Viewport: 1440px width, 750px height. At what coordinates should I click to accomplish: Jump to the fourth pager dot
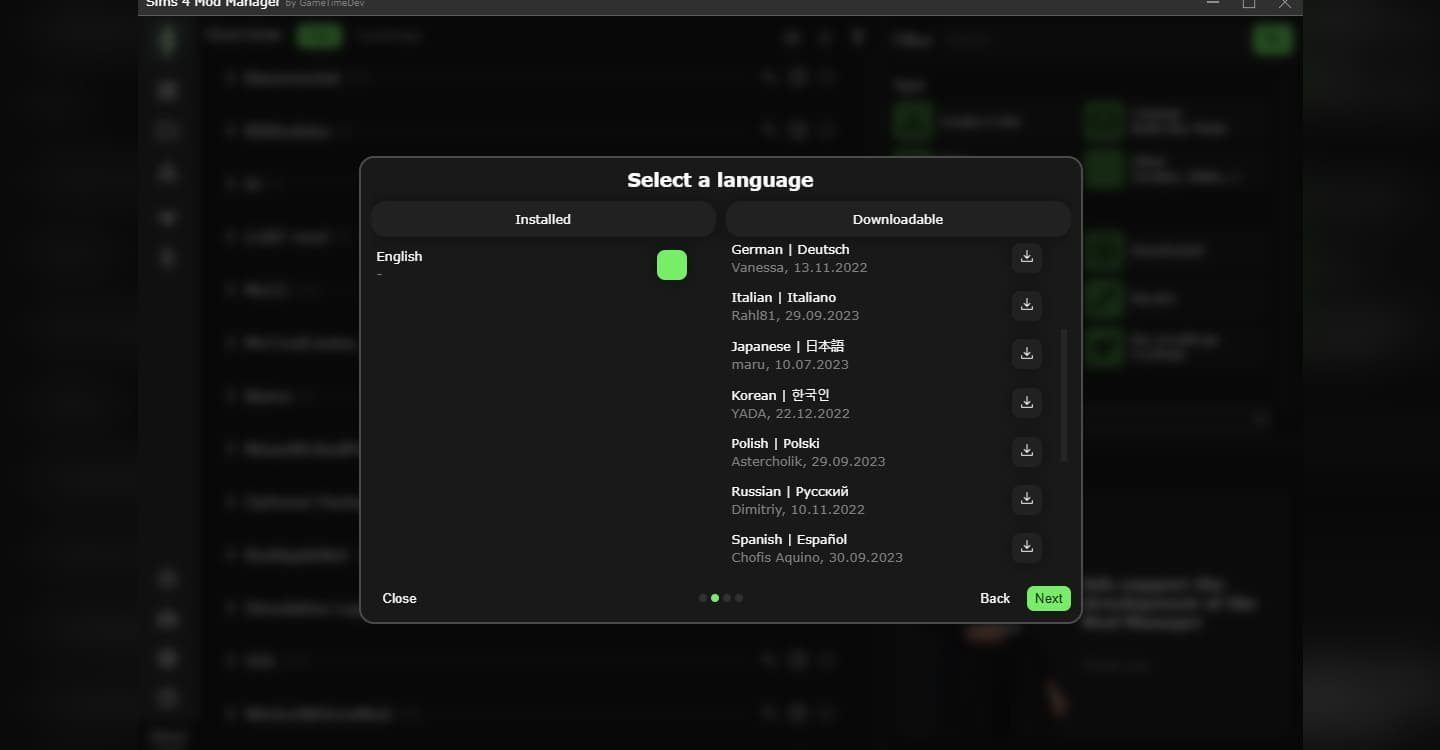(739, 598)
